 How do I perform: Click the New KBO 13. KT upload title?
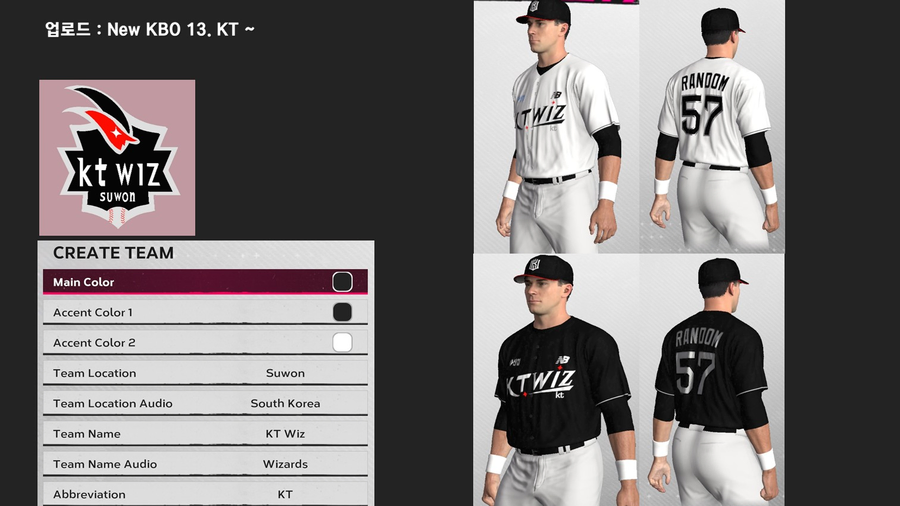pyautogui.click(x=150, y=29)
